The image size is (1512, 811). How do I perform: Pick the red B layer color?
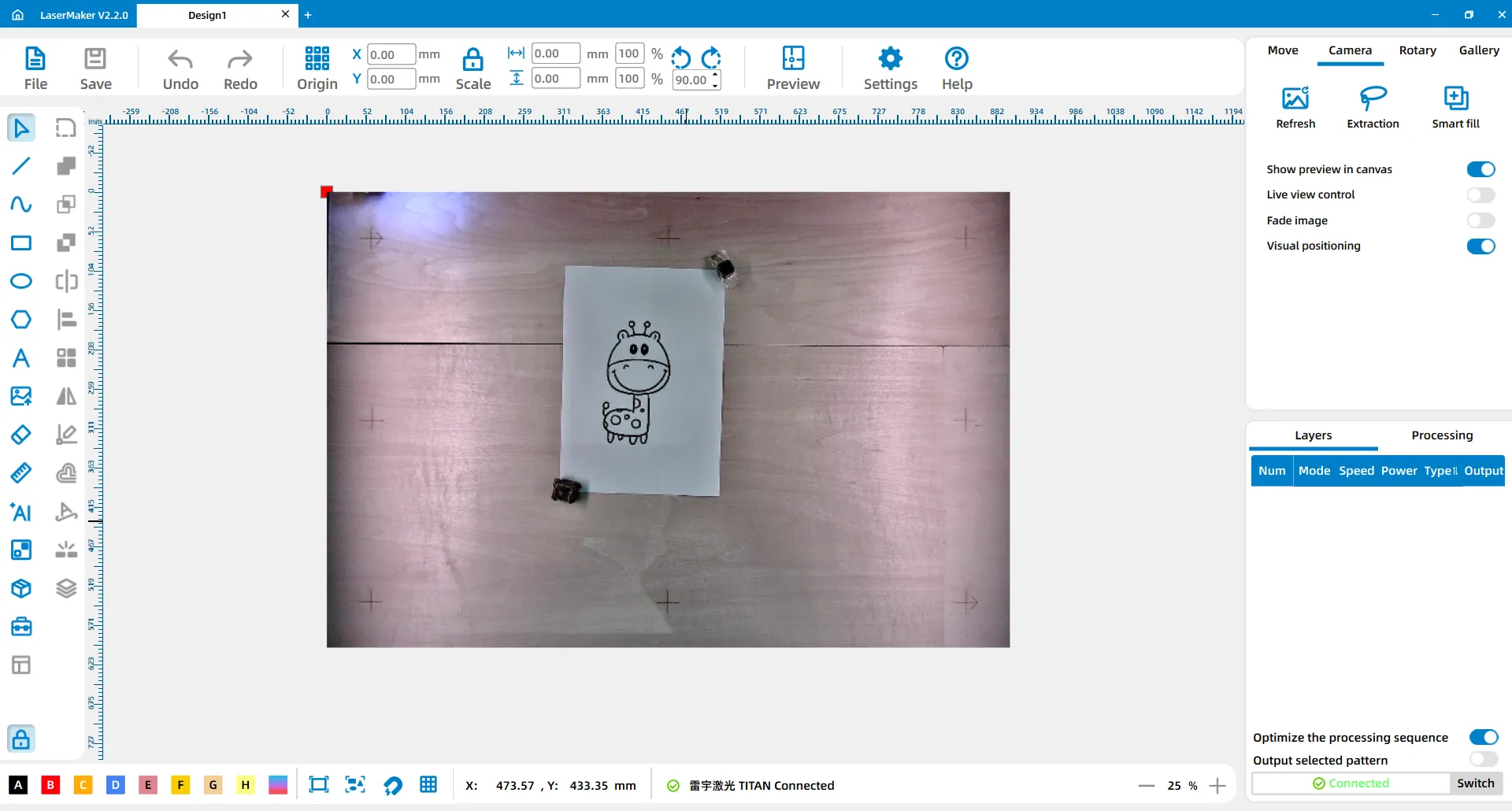point(50,785)
